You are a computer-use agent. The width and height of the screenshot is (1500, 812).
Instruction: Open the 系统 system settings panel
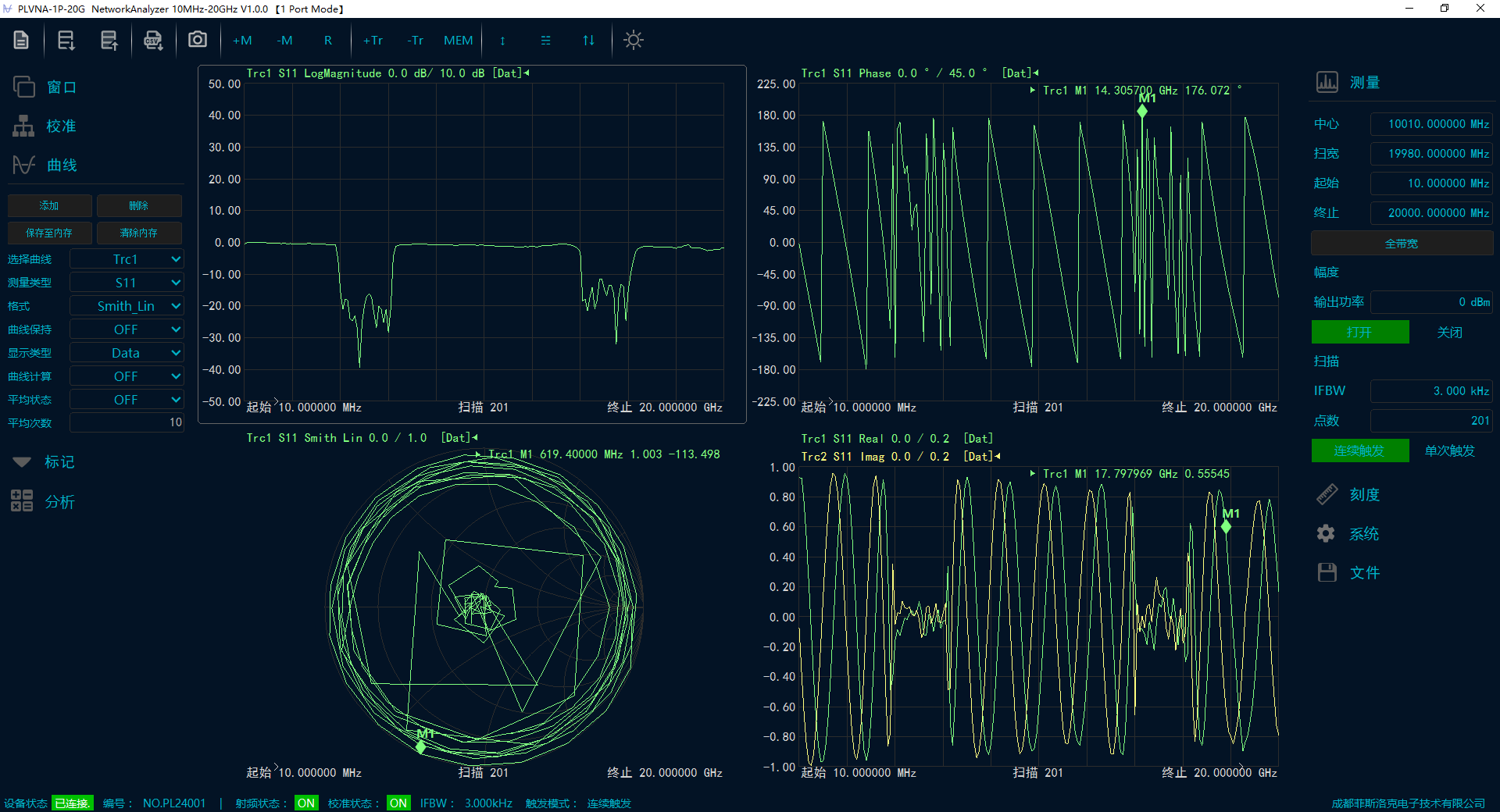[x=1348, y=533]
